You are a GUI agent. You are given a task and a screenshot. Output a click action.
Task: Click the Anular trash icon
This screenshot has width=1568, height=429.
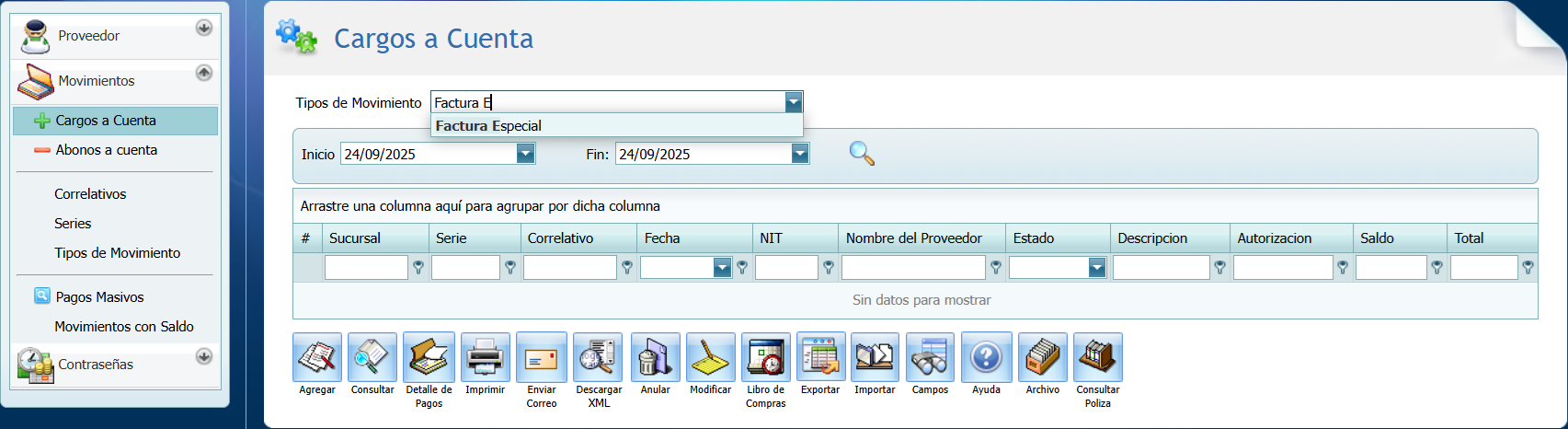(x=655, y=357)
